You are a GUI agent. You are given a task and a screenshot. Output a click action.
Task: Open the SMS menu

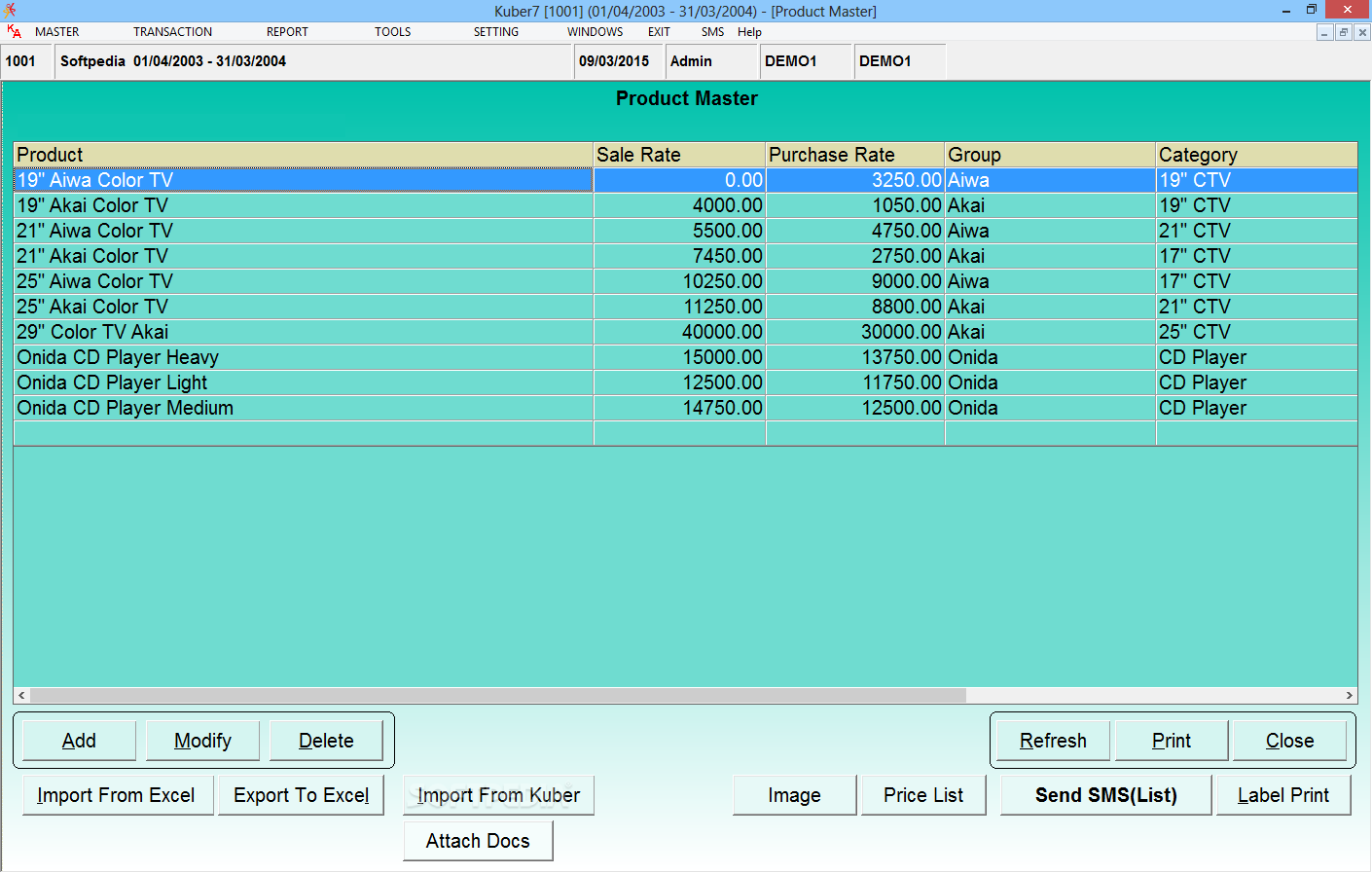712,32
